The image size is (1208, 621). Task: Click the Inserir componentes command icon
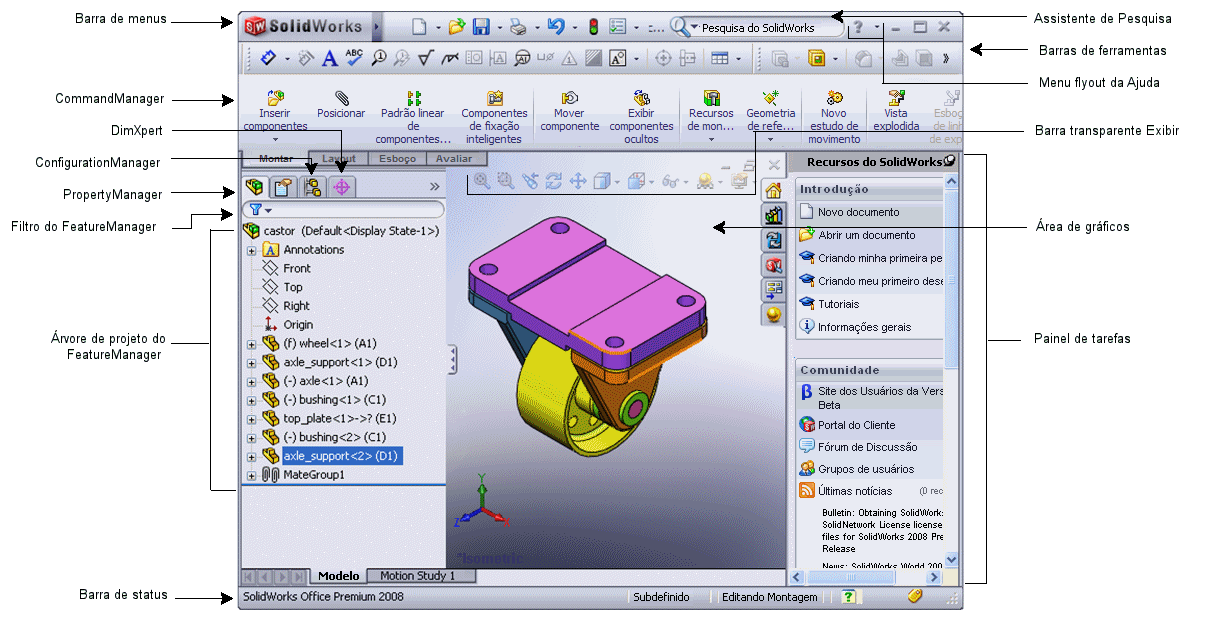tap(276, 98)
